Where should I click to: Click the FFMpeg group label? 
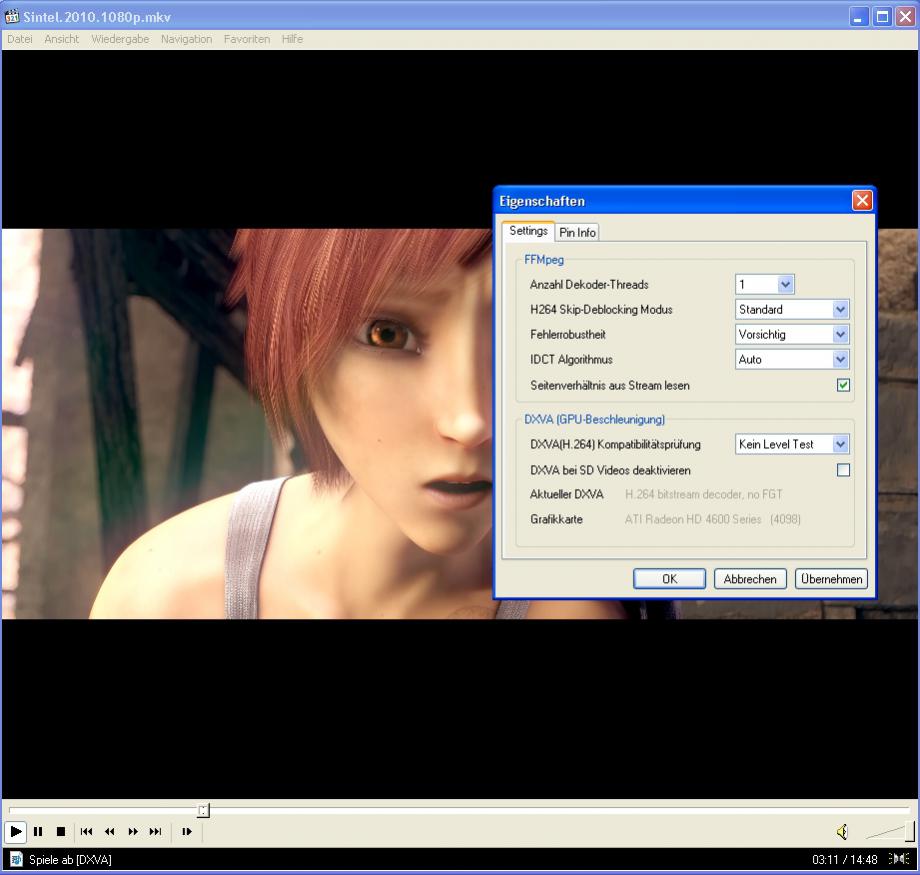point(544,259)
